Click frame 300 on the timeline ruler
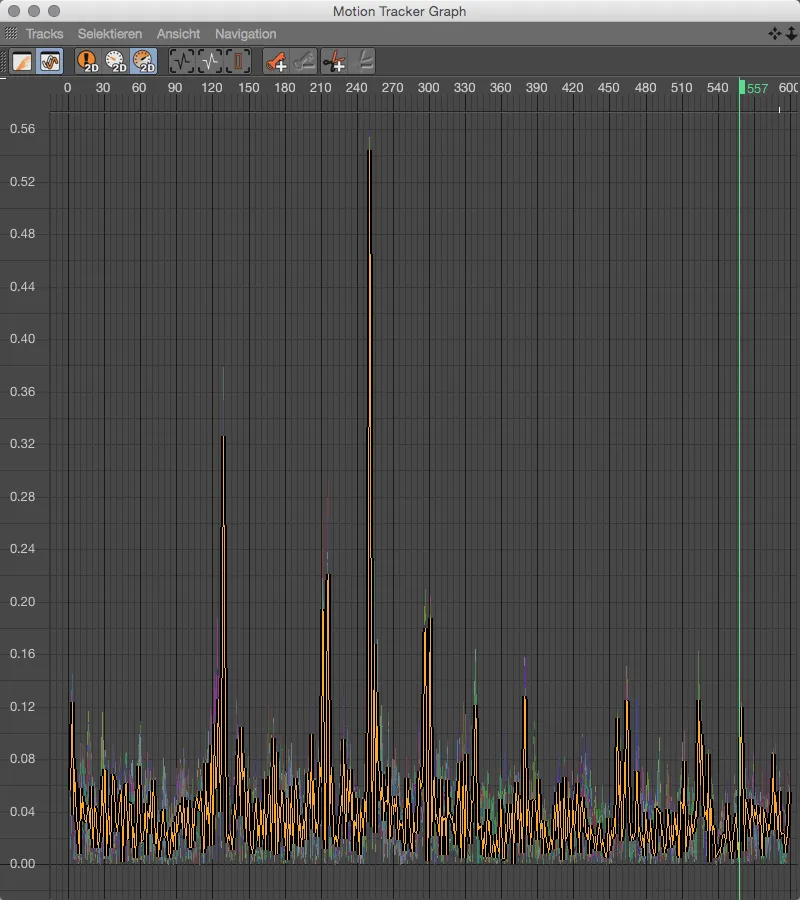The height and width of the screenshot is (900, 800). point(428,88)
